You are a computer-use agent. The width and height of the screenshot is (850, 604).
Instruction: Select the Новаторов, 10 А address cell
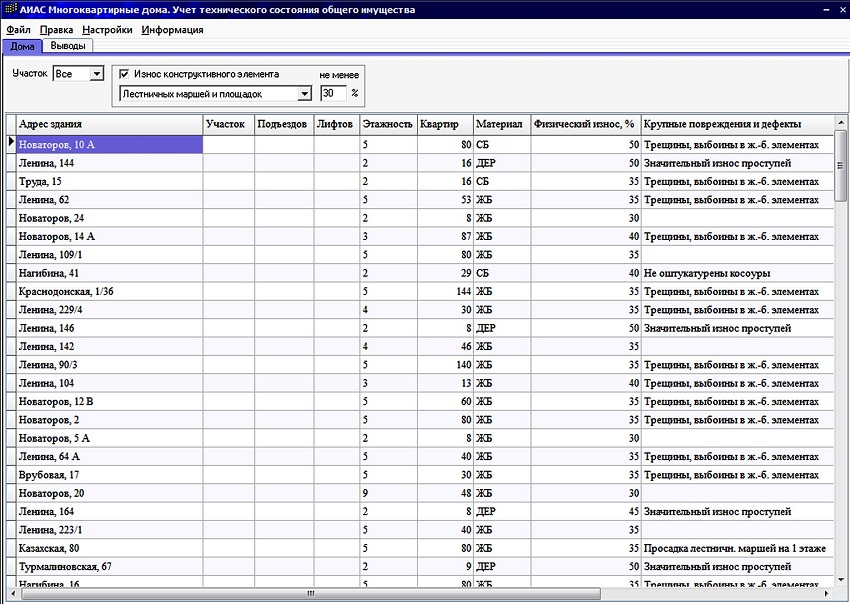(110, 145)
